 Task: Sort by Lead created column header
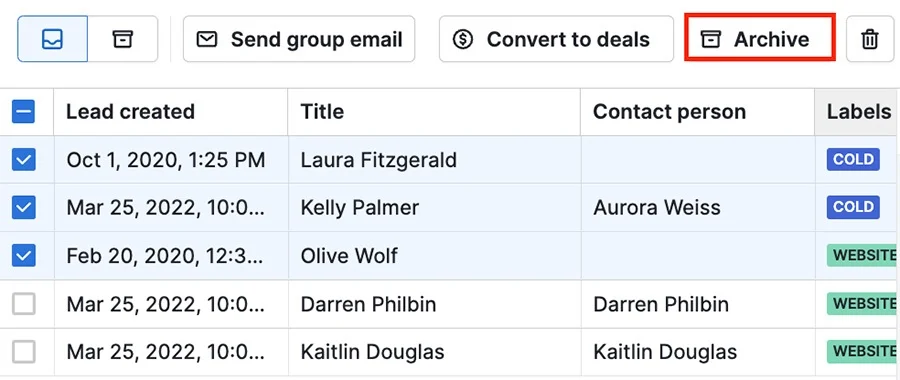(x=171, y=111)
